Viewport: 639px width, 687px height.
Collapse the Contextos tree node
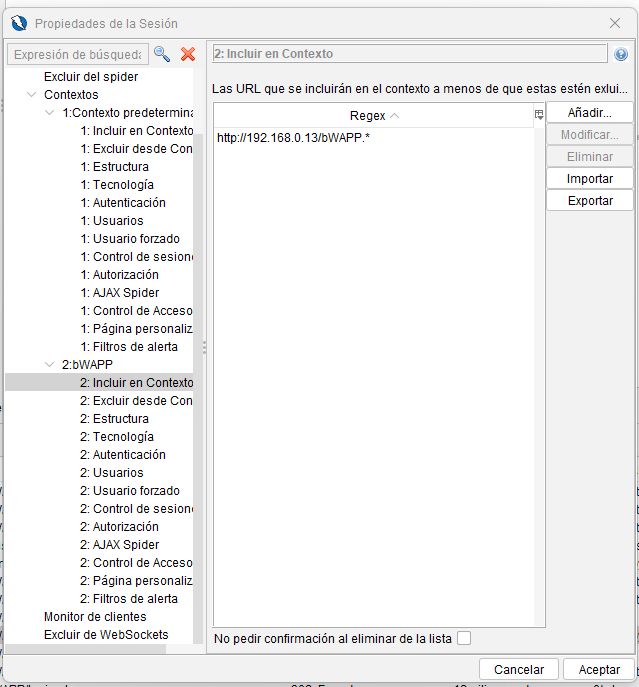coord(33,95)
